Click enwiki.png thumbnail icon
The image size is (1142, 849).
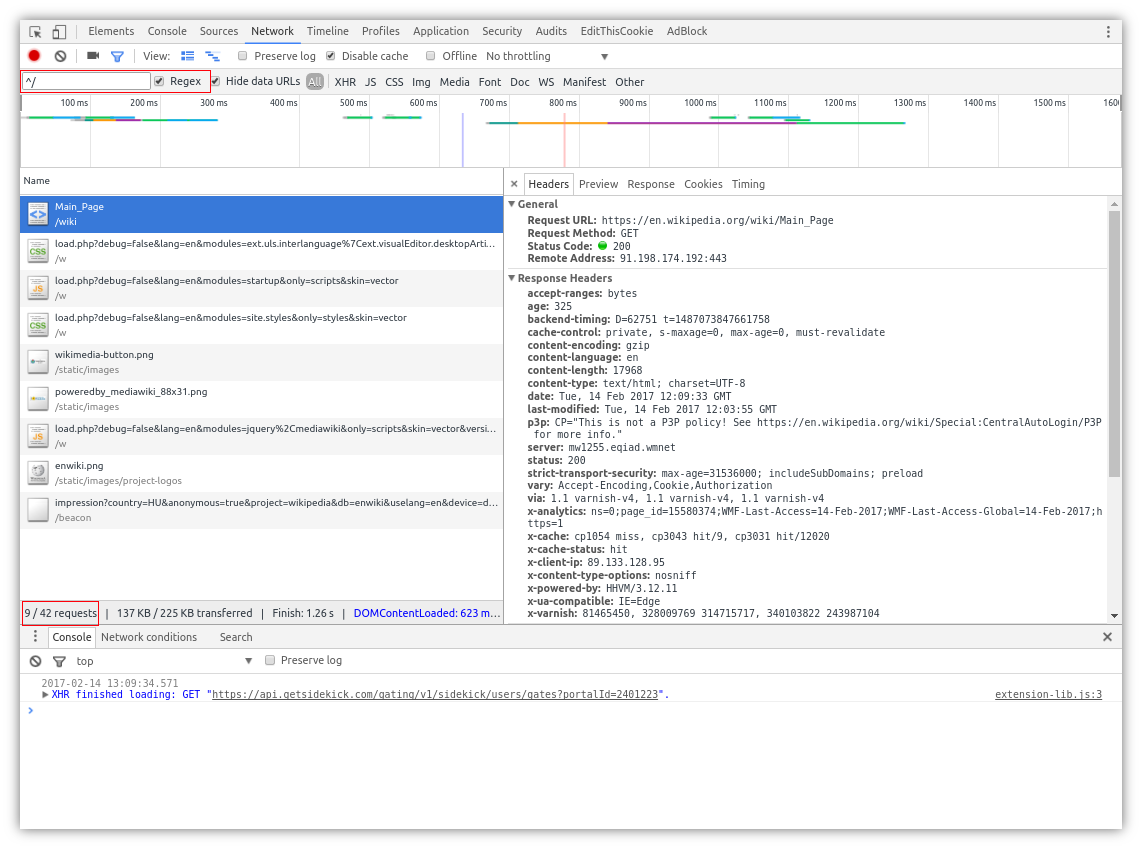38,473
